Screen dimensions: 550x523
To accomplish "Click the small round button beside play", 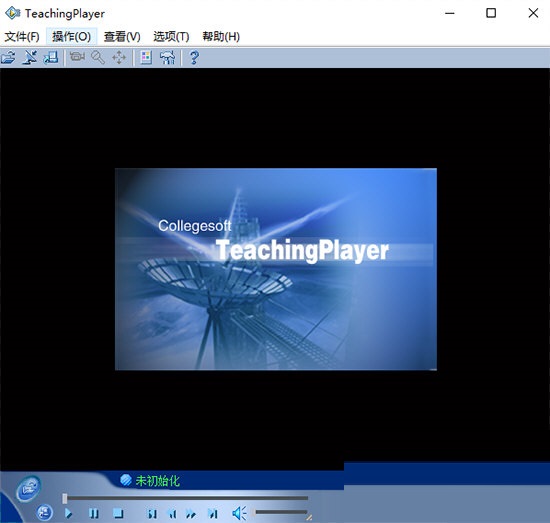I will tap(45, 512).
